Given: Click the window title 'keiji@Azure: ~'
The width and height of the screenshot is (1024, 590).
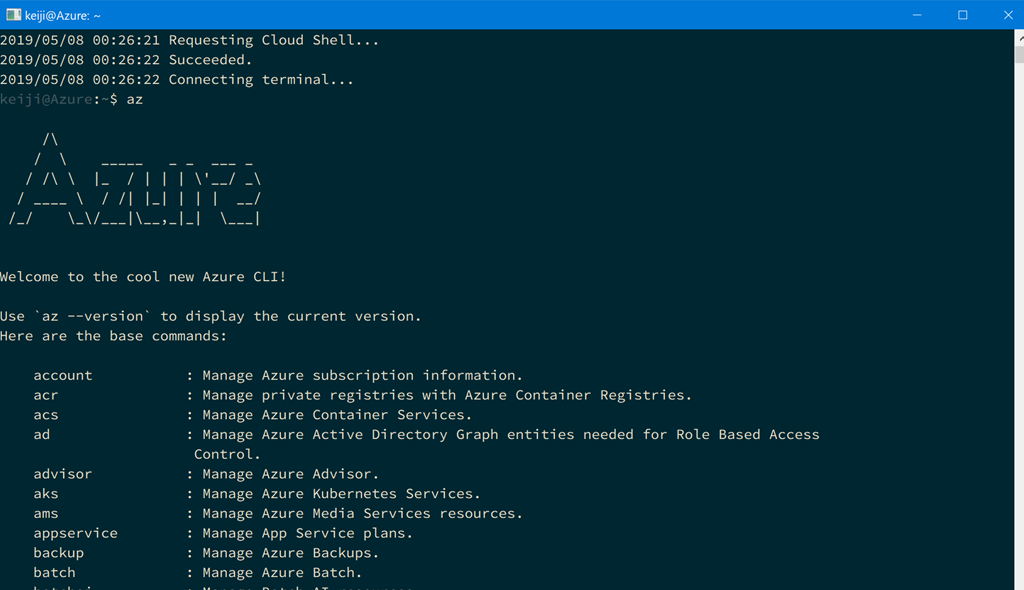Looking at the screenshot, I should [62, 15].
